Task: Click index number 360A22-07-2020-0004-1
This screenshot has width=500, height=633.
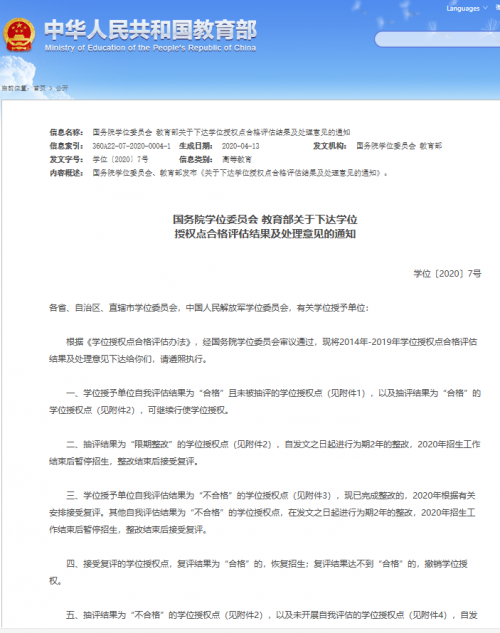Action: click(132, 146)
